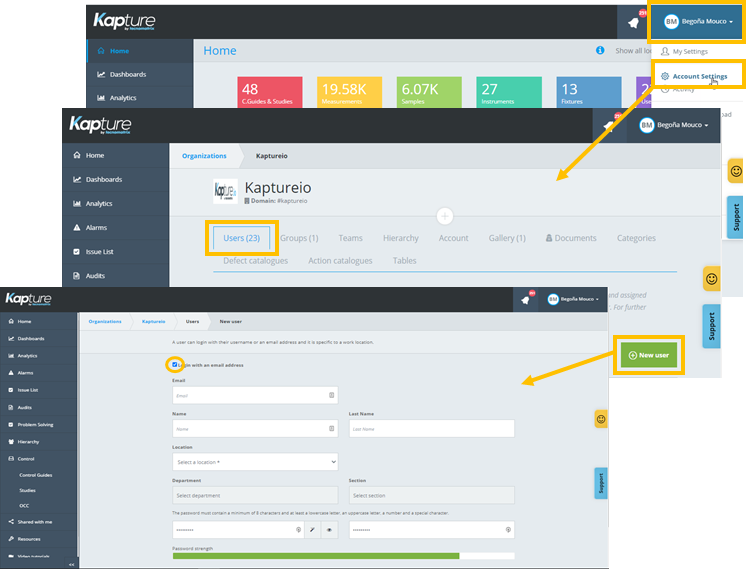746x569 pixels.
Task: Toggle password visibility eye icon
Action: click(329, 530)
